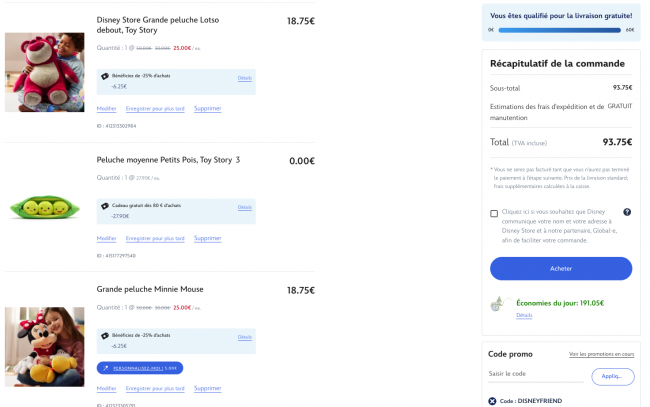650x407 pixels.
Task: Open Détails for Lotso discount
Action: 245,77
